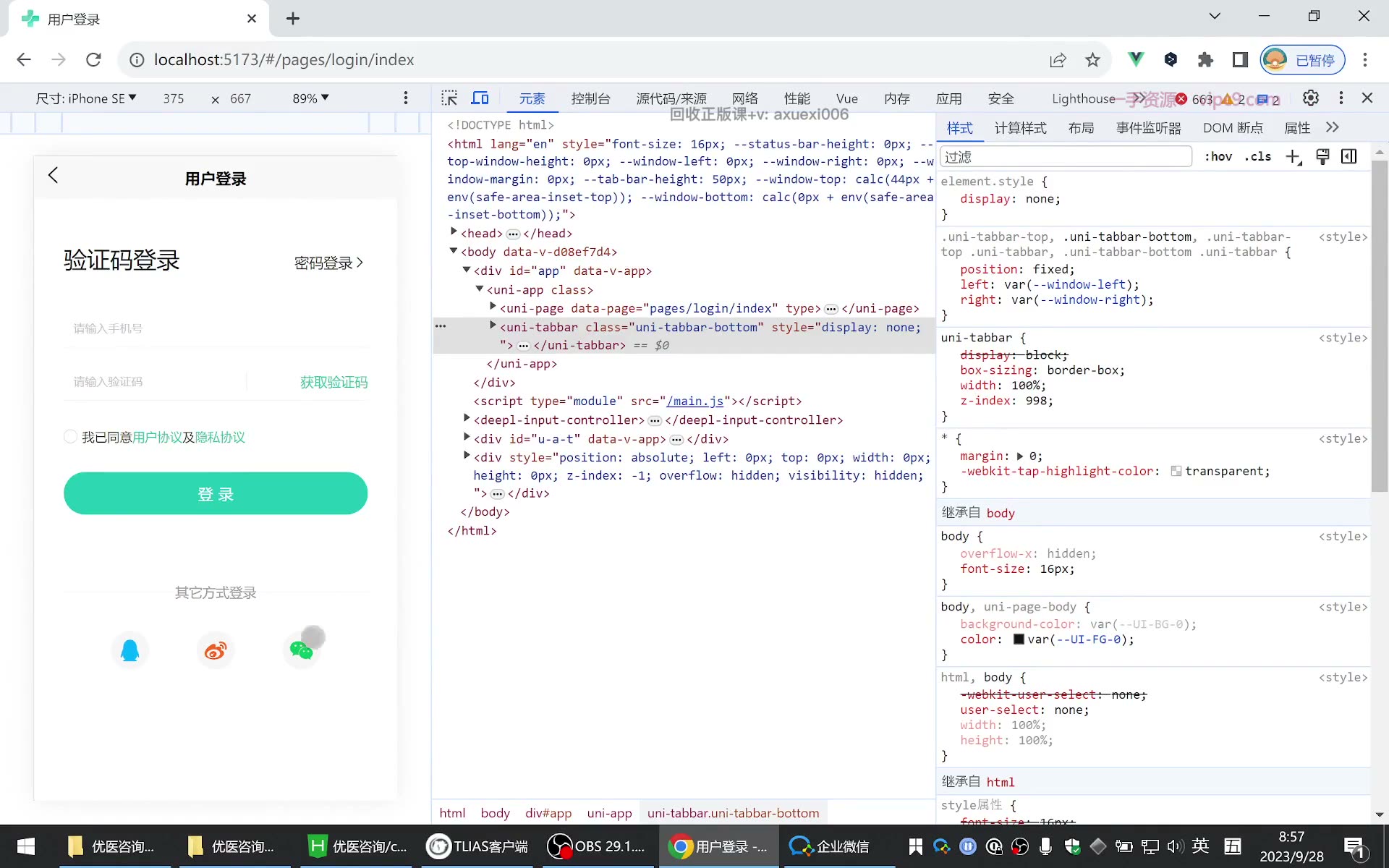Bookmark this page with the star icon
1389x868 pixels.
[x=1092, y=60]
